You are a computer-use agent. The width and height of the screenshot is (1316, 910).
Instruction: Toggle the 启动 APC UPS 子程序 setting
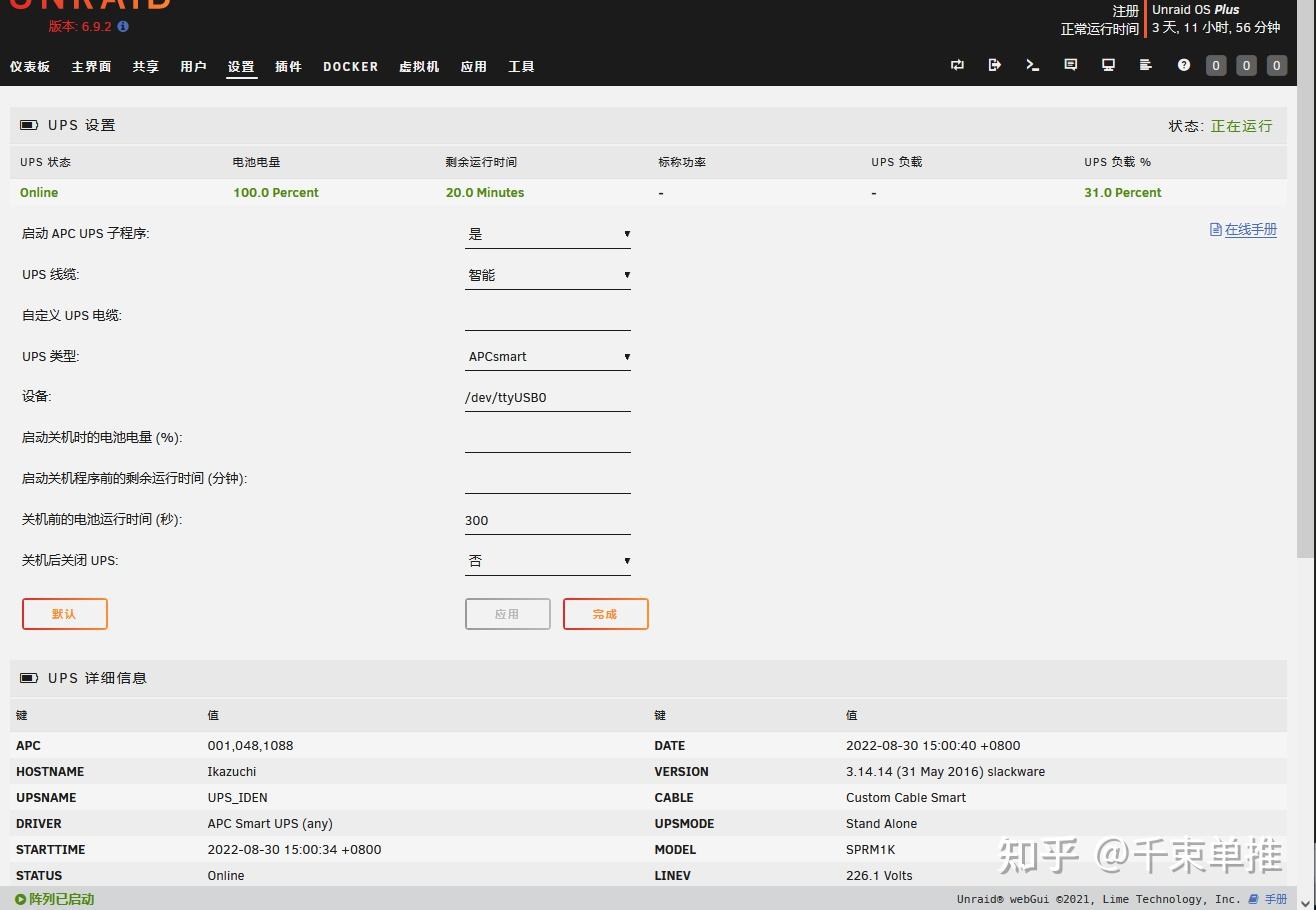point(547,233)
